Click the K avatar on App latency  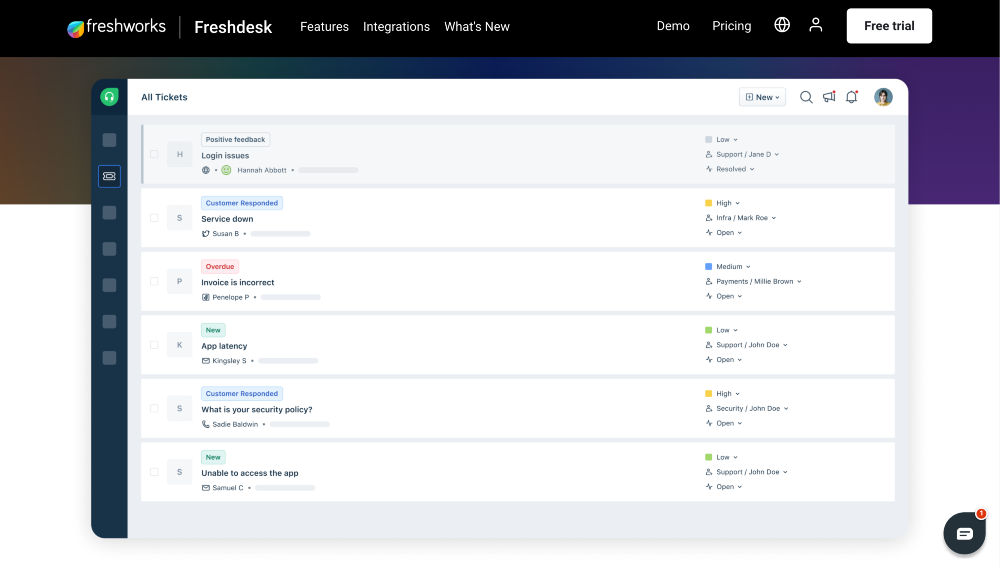[x=179, y=345]
